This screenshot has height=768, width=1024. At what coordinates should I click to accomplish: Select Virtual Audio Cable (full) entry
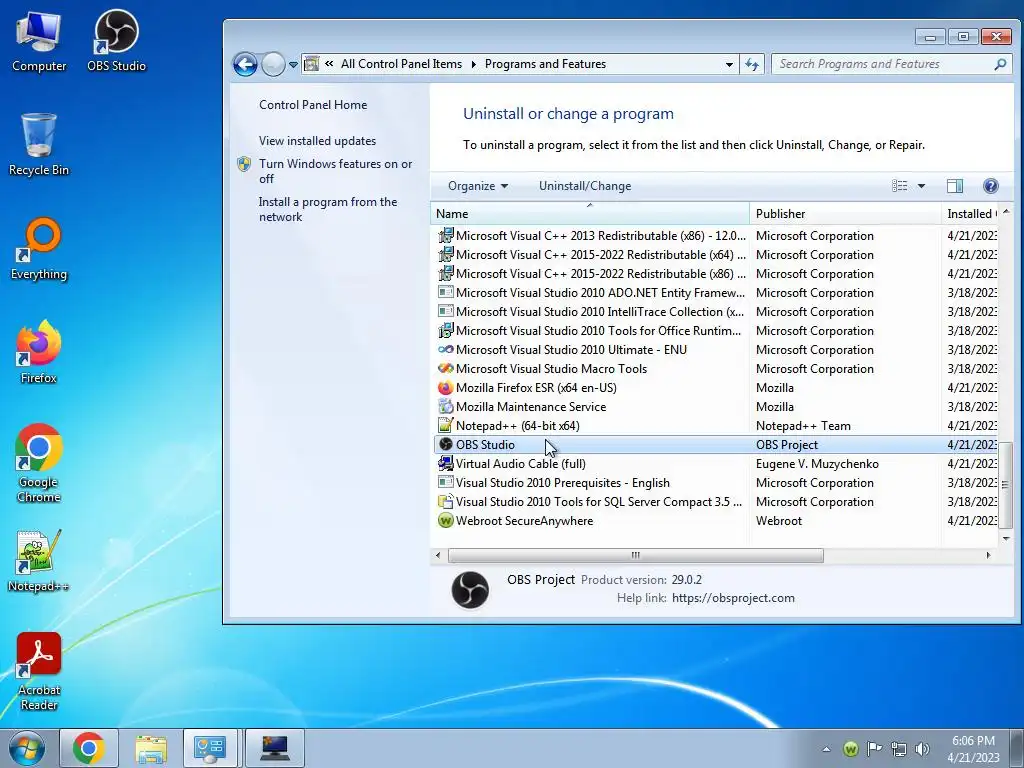tap(715, 463)
